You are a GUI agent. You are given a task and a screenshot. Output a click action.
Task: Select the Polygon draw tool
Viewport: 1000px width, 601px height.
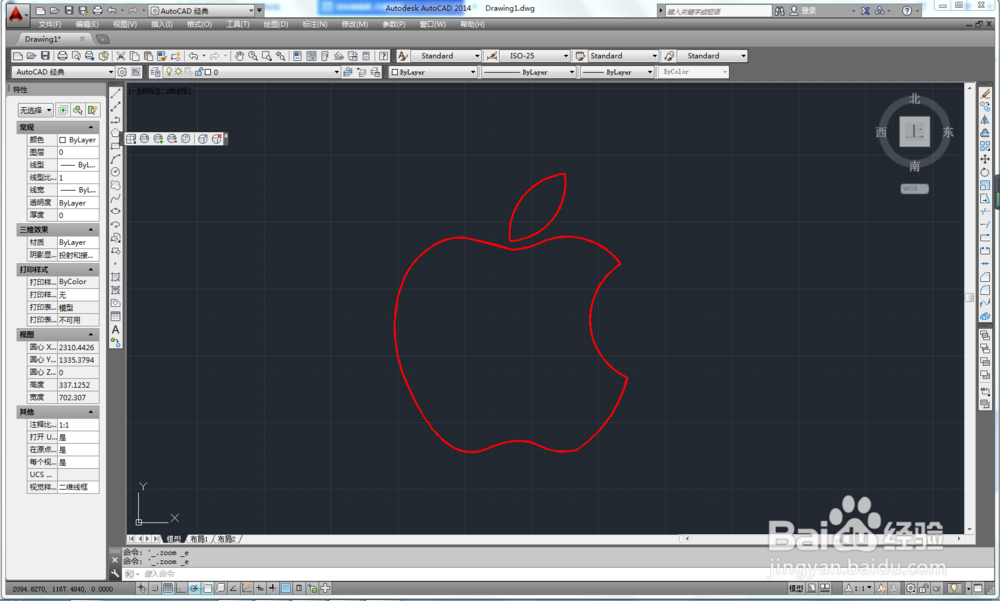(x=115, y=133)
